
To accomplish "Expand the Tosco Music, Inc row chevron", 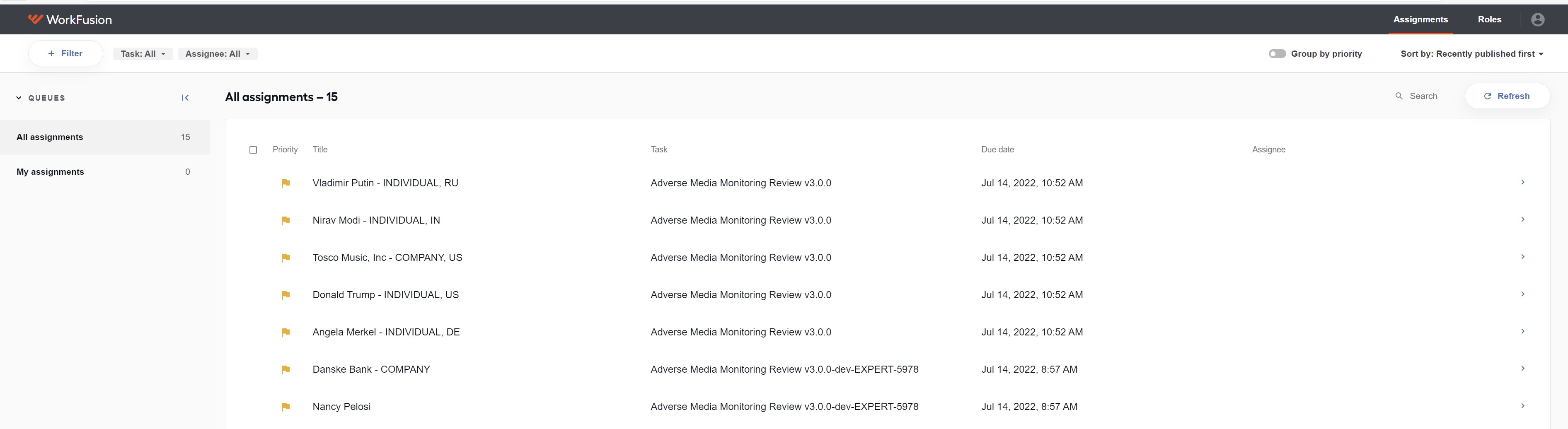I will click(x=1522, y=256).
